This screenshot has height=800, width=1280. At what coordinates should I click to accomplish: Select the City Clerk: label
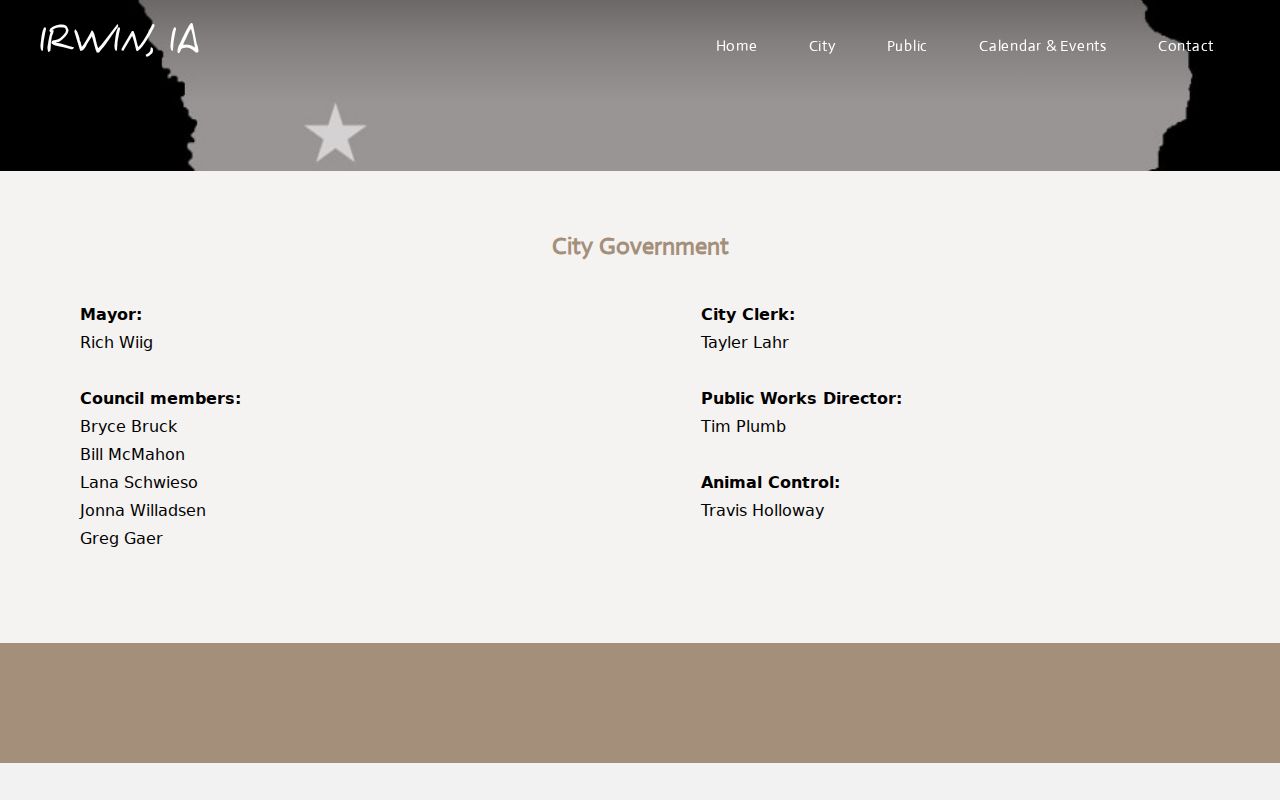[748, 314]
